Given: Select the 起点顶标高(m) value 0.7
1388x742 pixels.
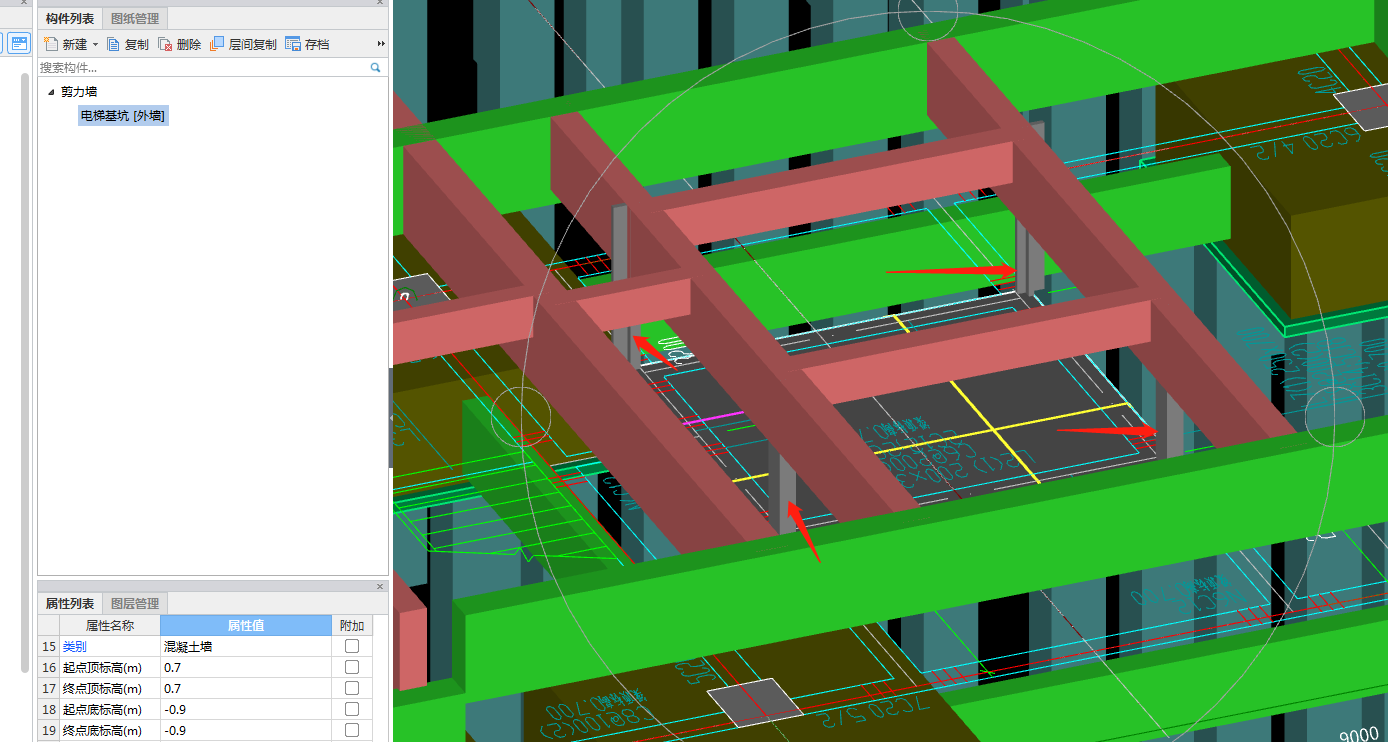Looking at the screenshot, I should tap(245, 668).
